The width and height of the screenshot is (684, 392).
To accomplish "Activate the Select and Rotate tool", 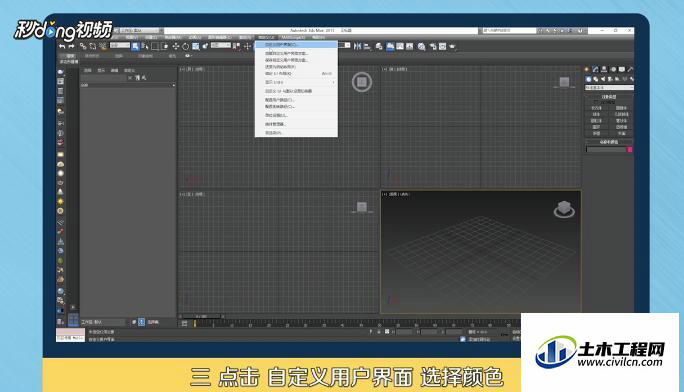I will [185, 46].
